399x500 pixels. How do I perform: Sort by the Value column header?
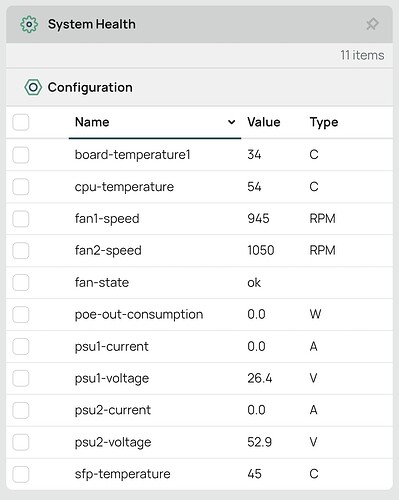coord(264,122)
